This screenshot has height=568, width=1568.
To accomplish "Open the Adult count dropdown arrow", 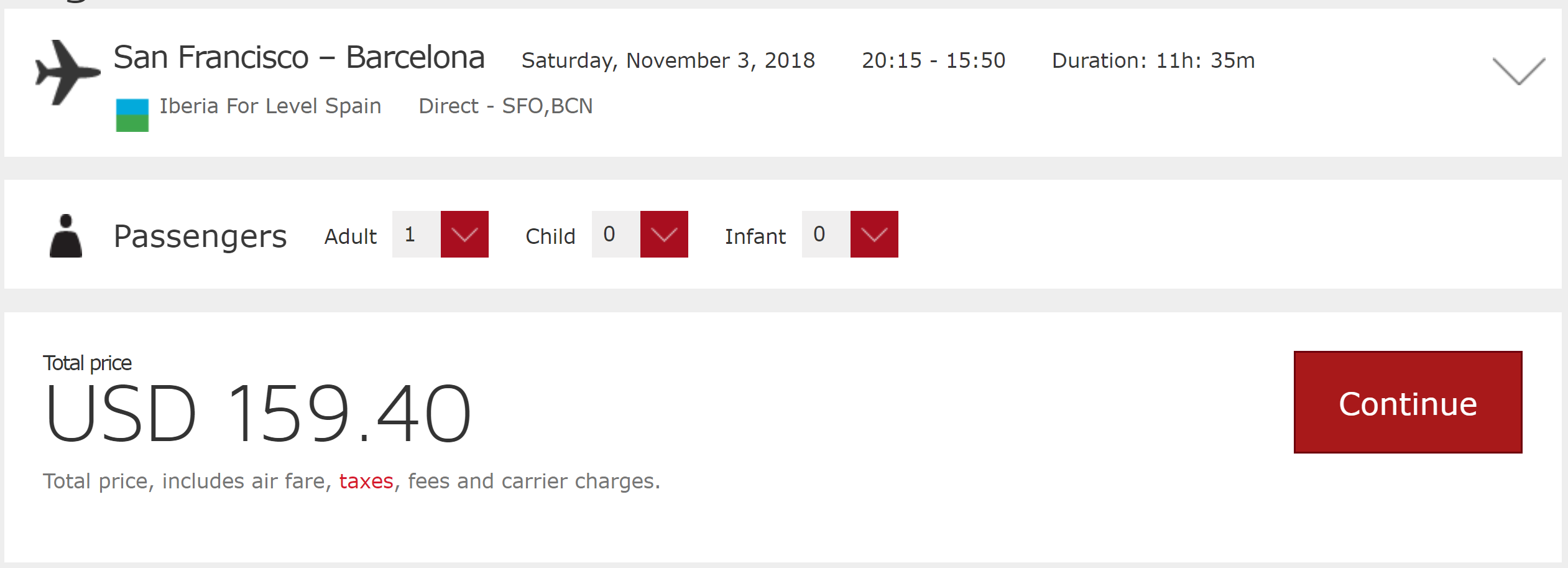I will tap(464, 235).
